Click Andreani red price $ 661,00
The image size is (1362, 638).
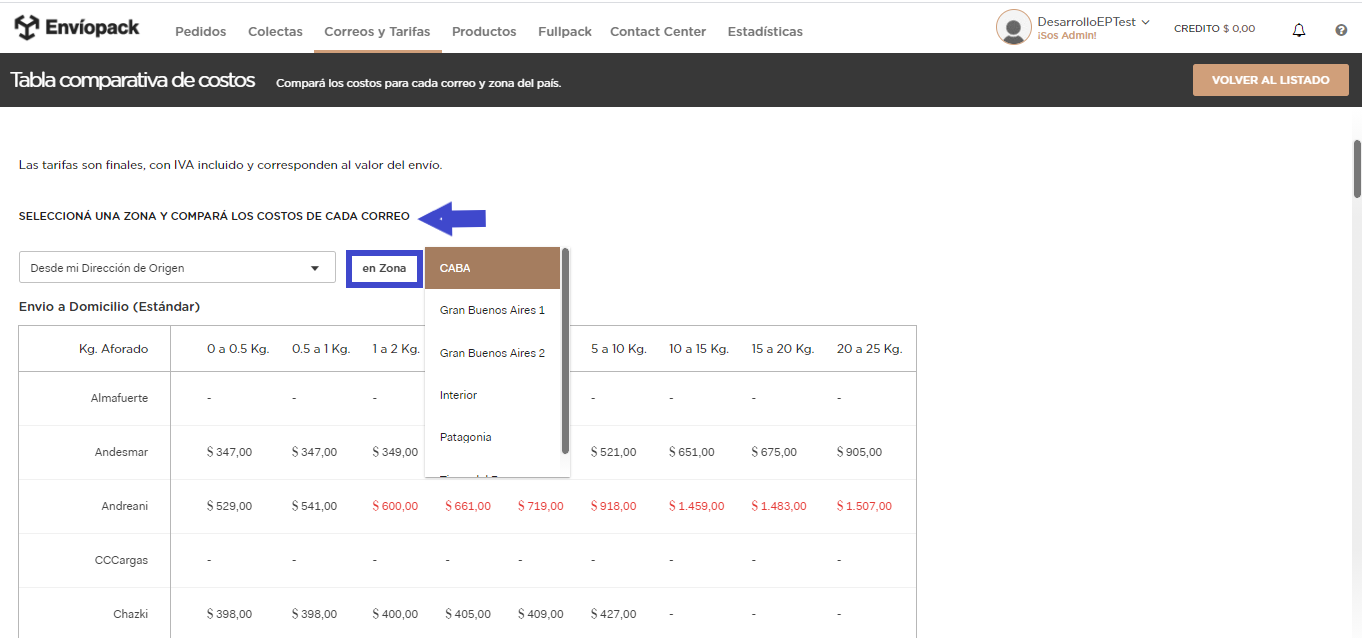coord(468,506)
